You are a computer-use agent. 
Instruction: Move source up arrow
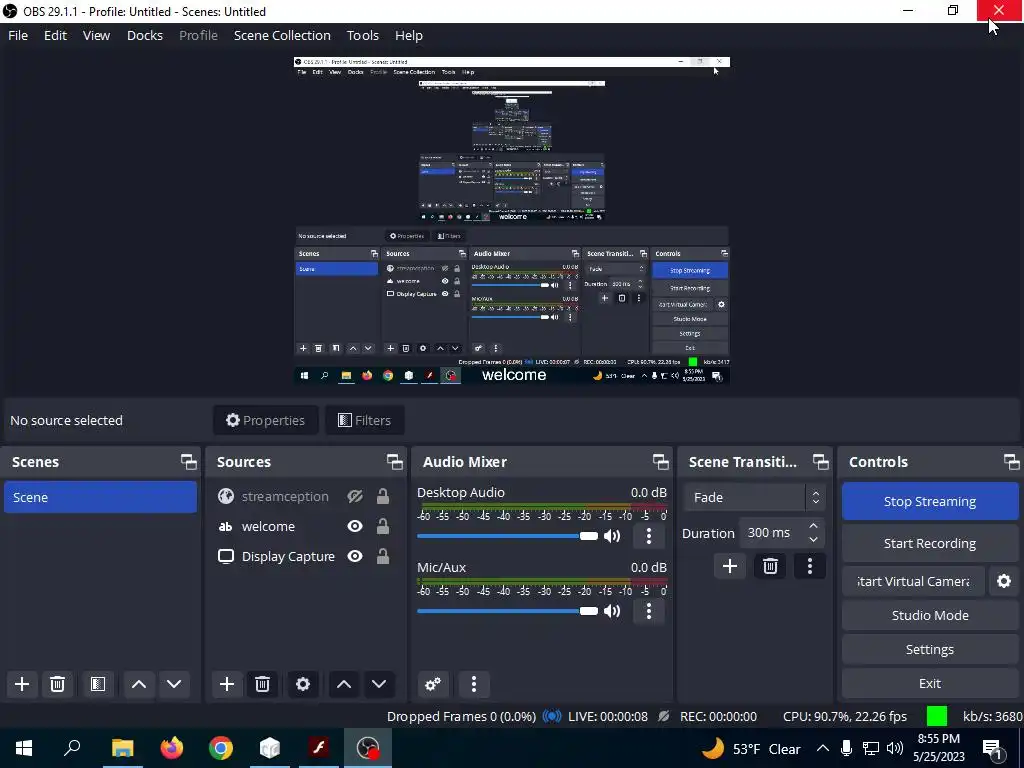344,684
